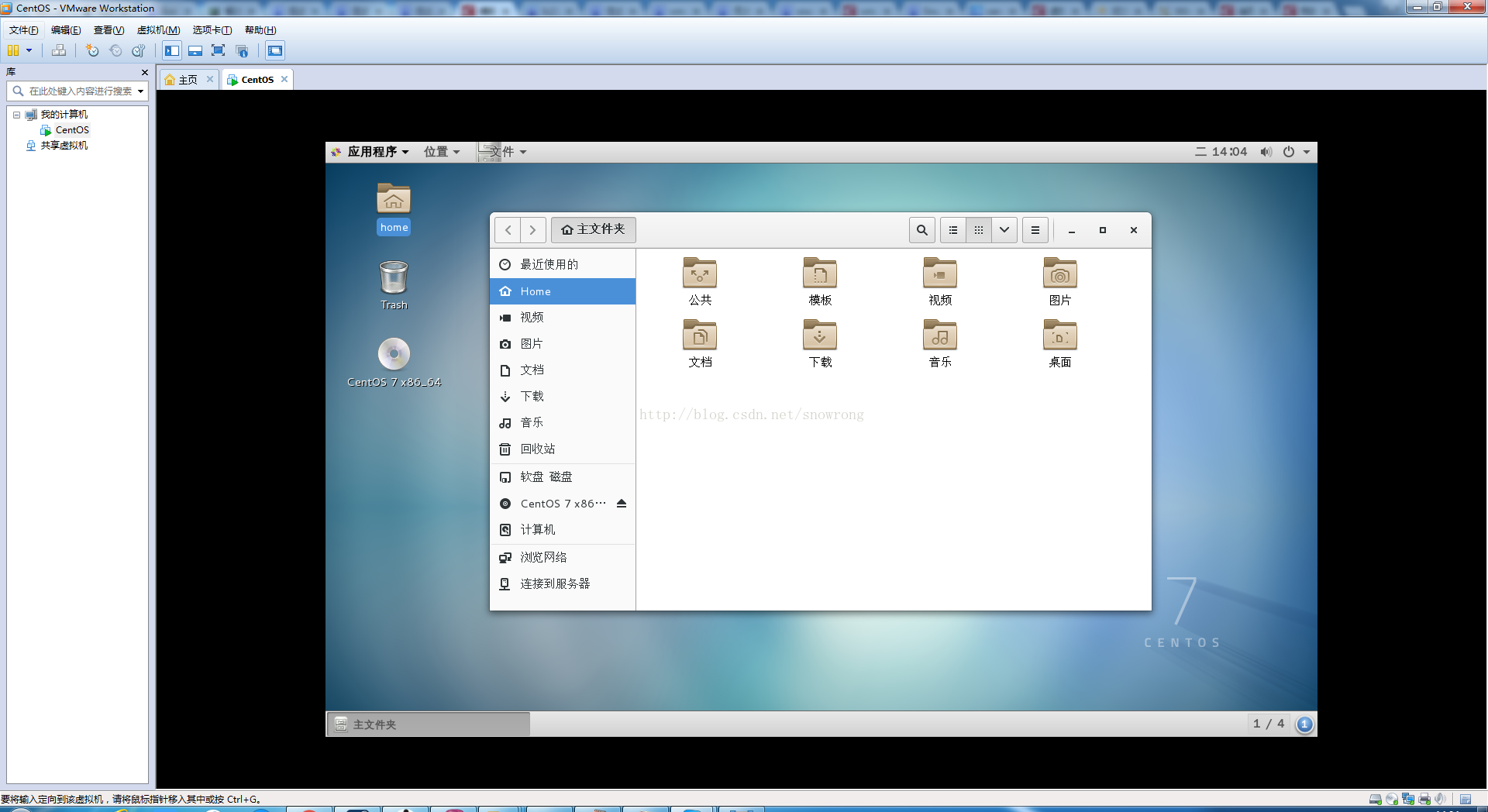The image size is (1488, 812).
Task: Close the 库 library panel
Action: [x=145, y=72]
